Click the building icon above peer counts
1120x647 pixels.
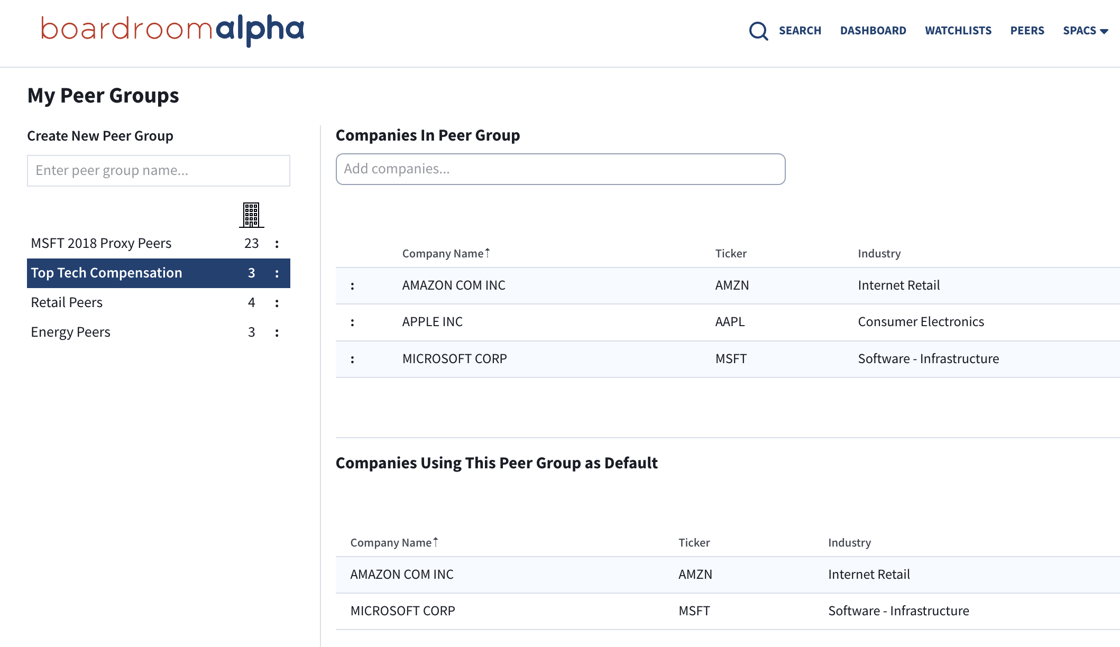pos(251,214)
